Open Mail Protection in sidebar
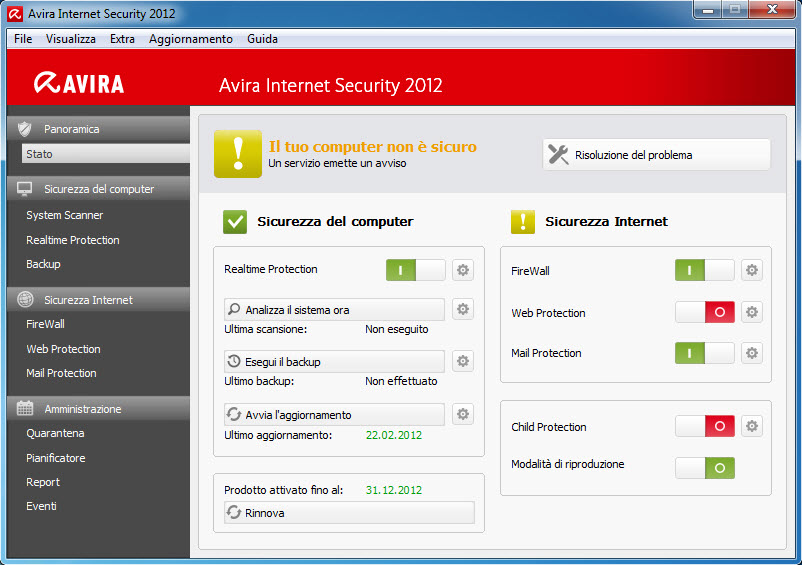This screenshot has width=802, height=565. point(61,373)
